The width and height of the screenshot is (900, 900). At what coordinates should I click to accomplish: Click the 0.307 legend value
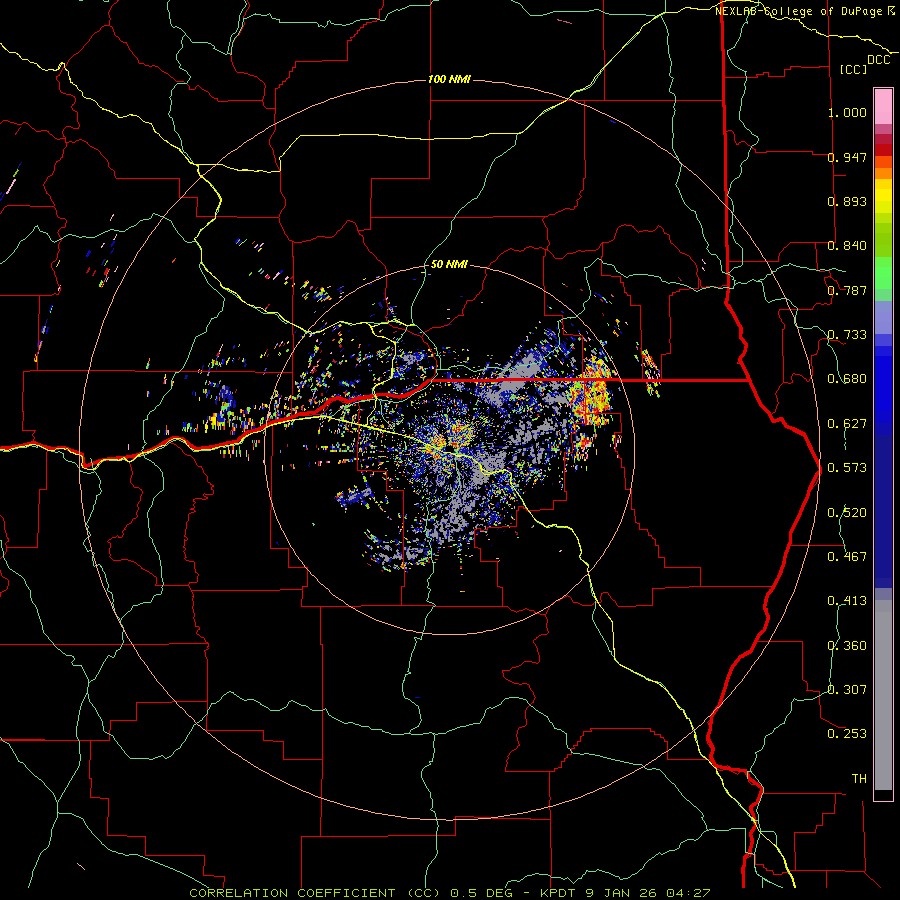click(847, 690)
